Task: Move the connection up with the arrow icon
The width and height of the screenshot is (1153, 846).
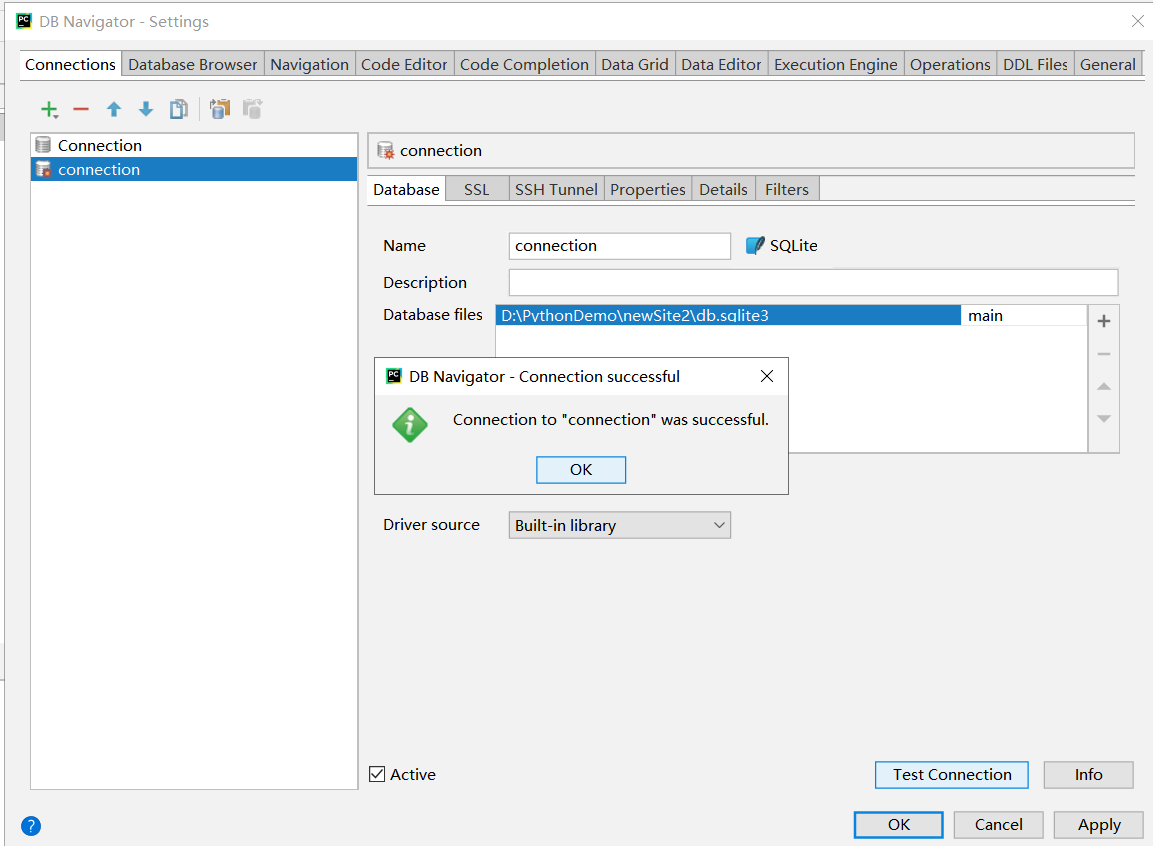Action: pyautogui.click(x=113, y=109)
